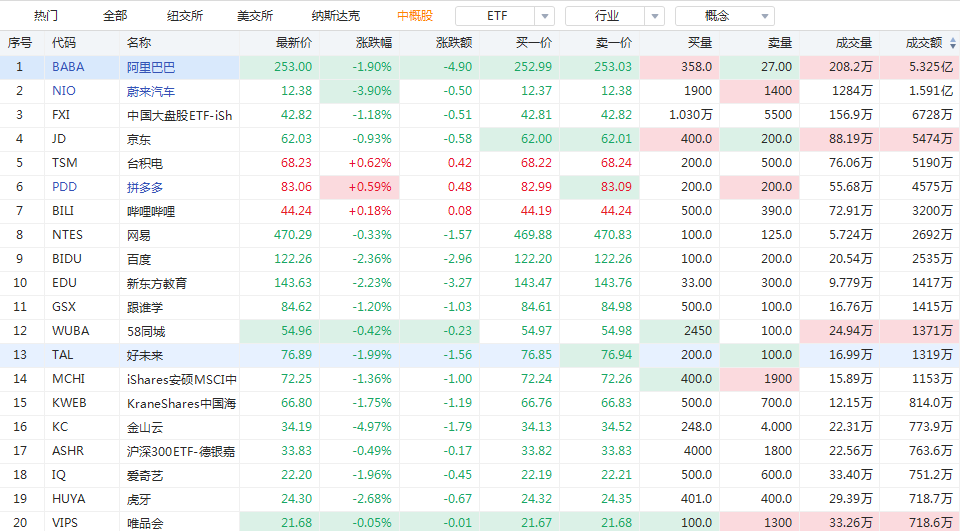Click the 5.325亿 turnover cell
Screen dimensions: 960x531
click(920, 67)
